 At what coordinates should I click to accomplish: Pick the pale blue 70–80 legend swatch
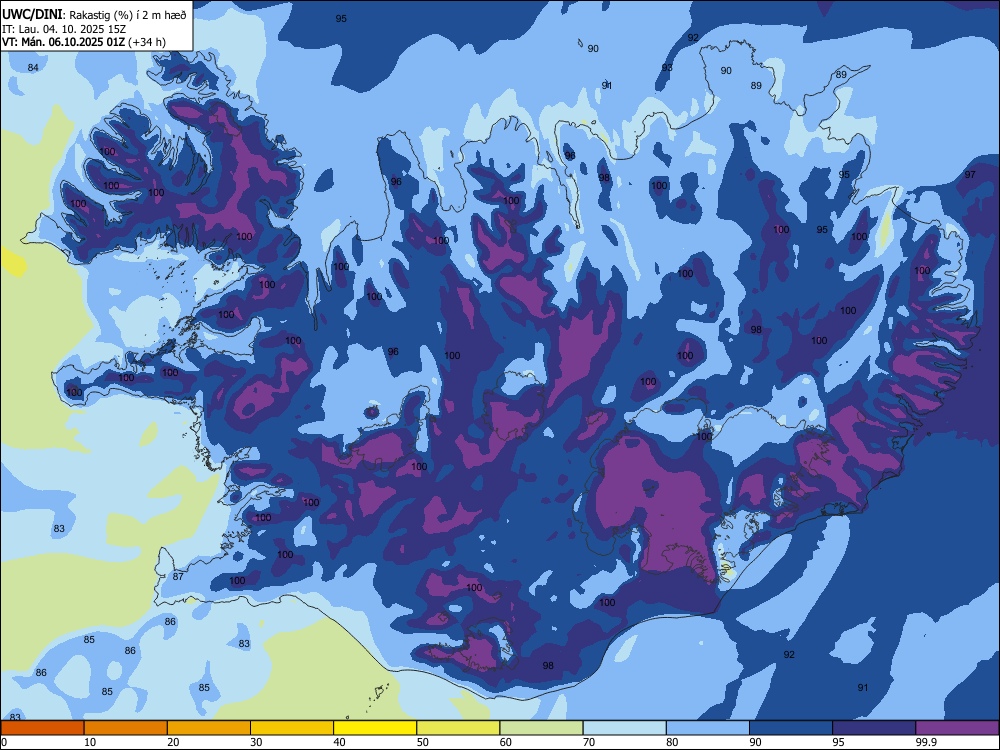tap(624, 728)
